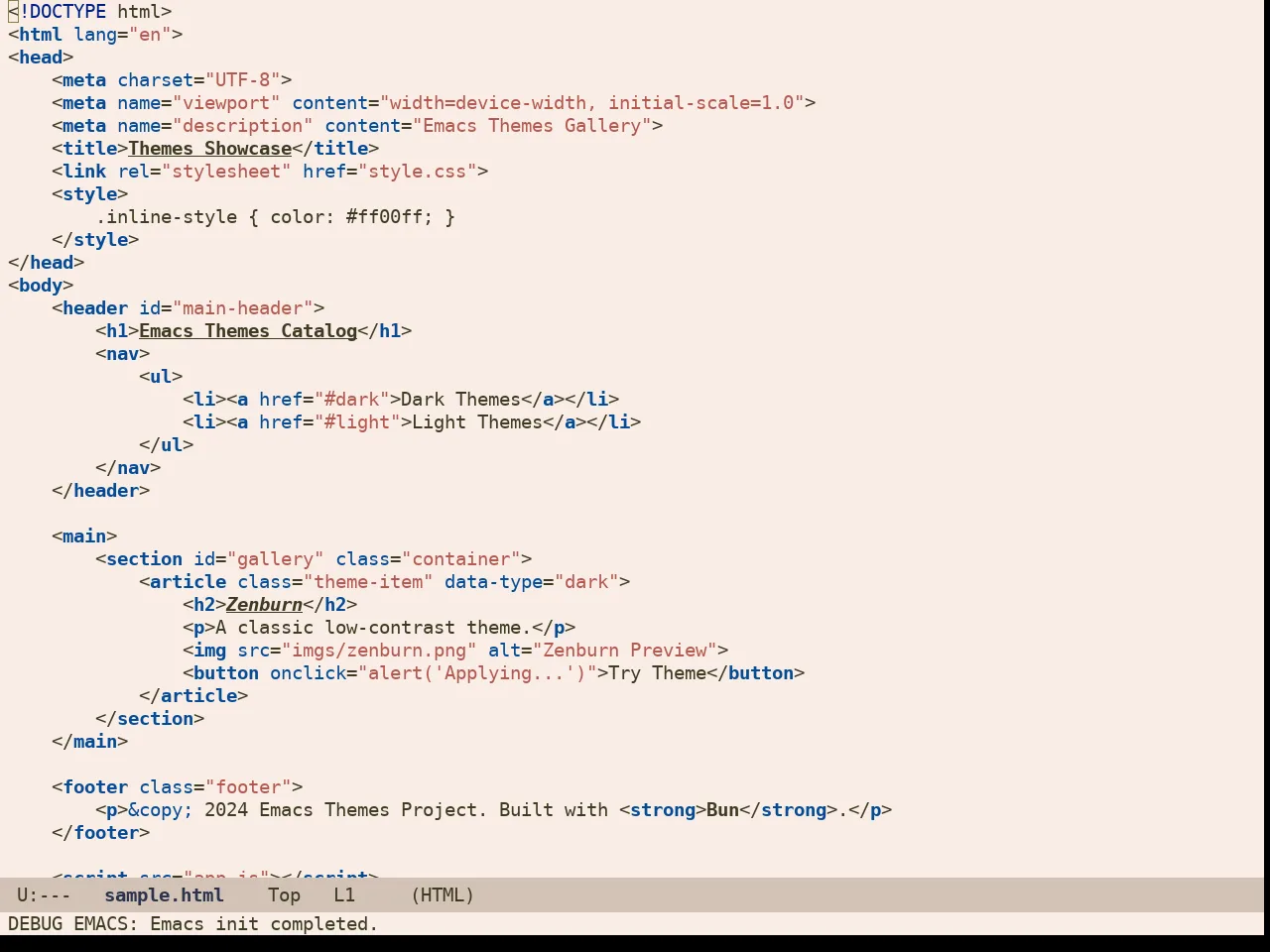Click the "Zenburn Preview" alt text
The image size is (1270, 952).
[625, 651]
